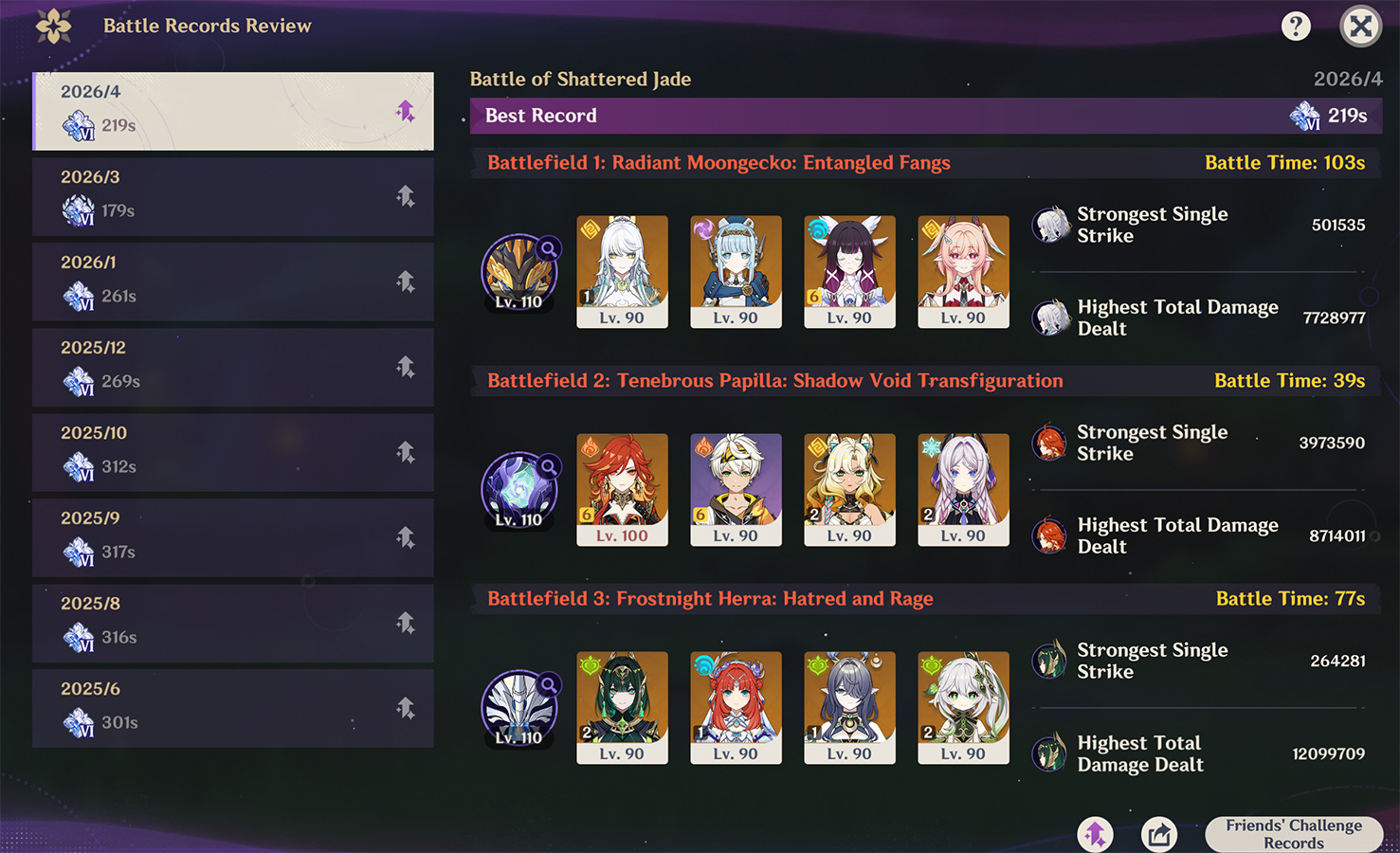Inspect the Radiant Moongecko boss icon

click(x=519, y=273)
